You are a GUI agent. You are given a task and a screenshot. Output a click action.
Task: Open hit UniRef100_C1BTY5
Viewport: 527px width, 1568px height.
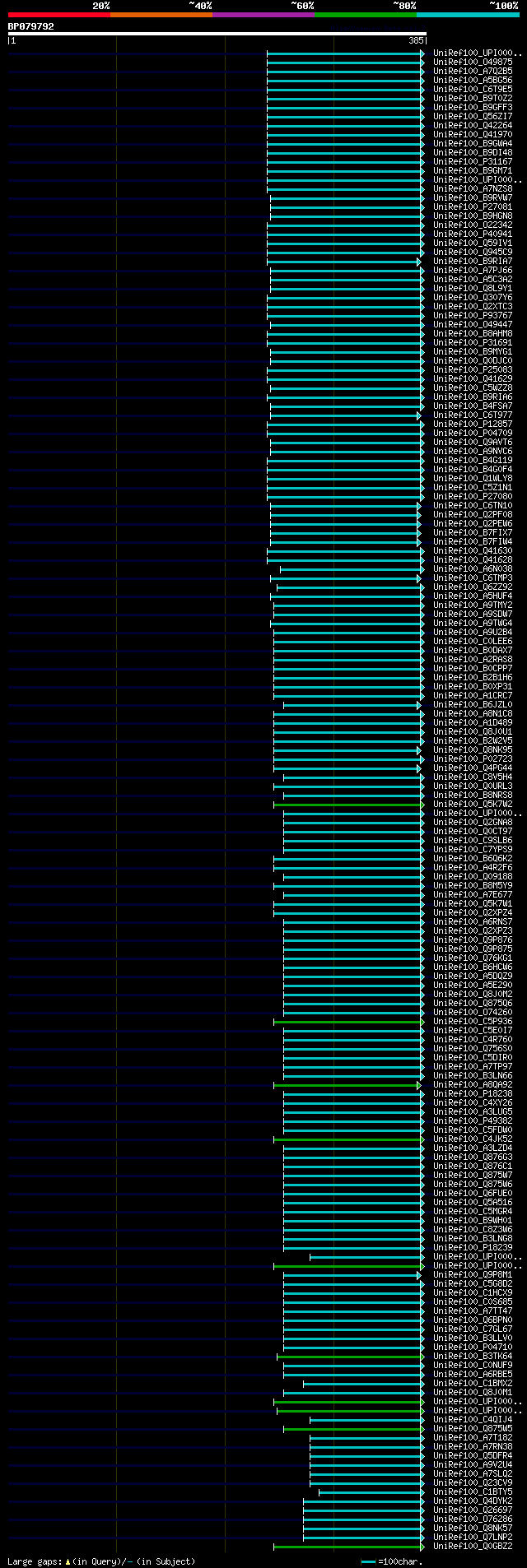tap(473, 1491)
